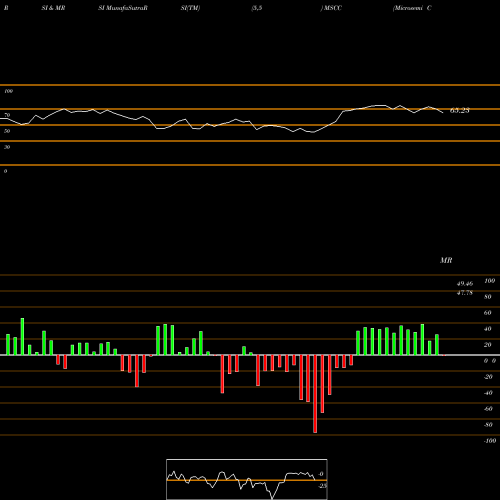The width and height of the screenshot is (500, 500).
Task: Click the RSI value 65.23 label
Action: [460, 110]
